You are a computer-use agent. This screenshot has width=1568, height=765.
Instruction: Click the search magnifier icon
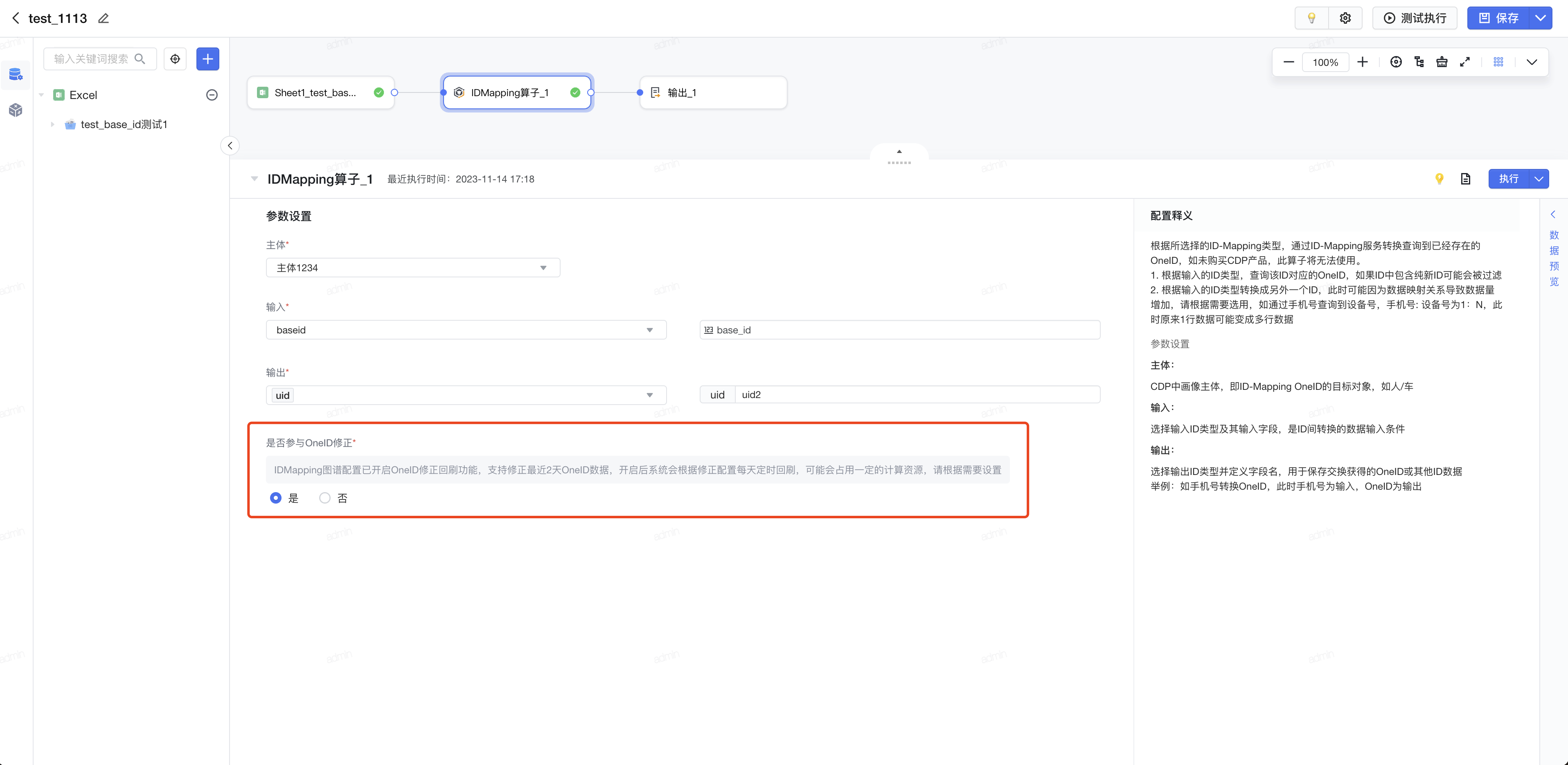(140, 59)
